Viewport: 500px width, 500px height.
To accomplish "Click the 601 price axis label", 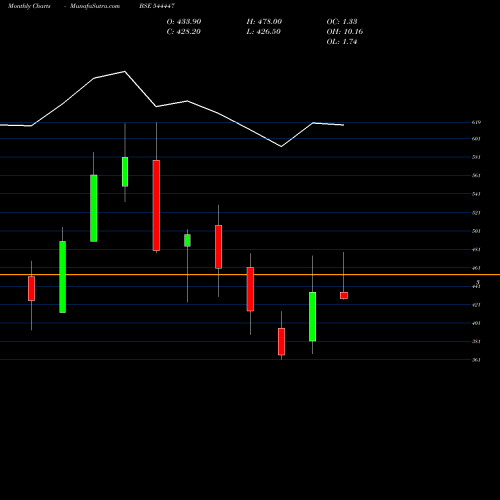I will [x=476, y=139].
